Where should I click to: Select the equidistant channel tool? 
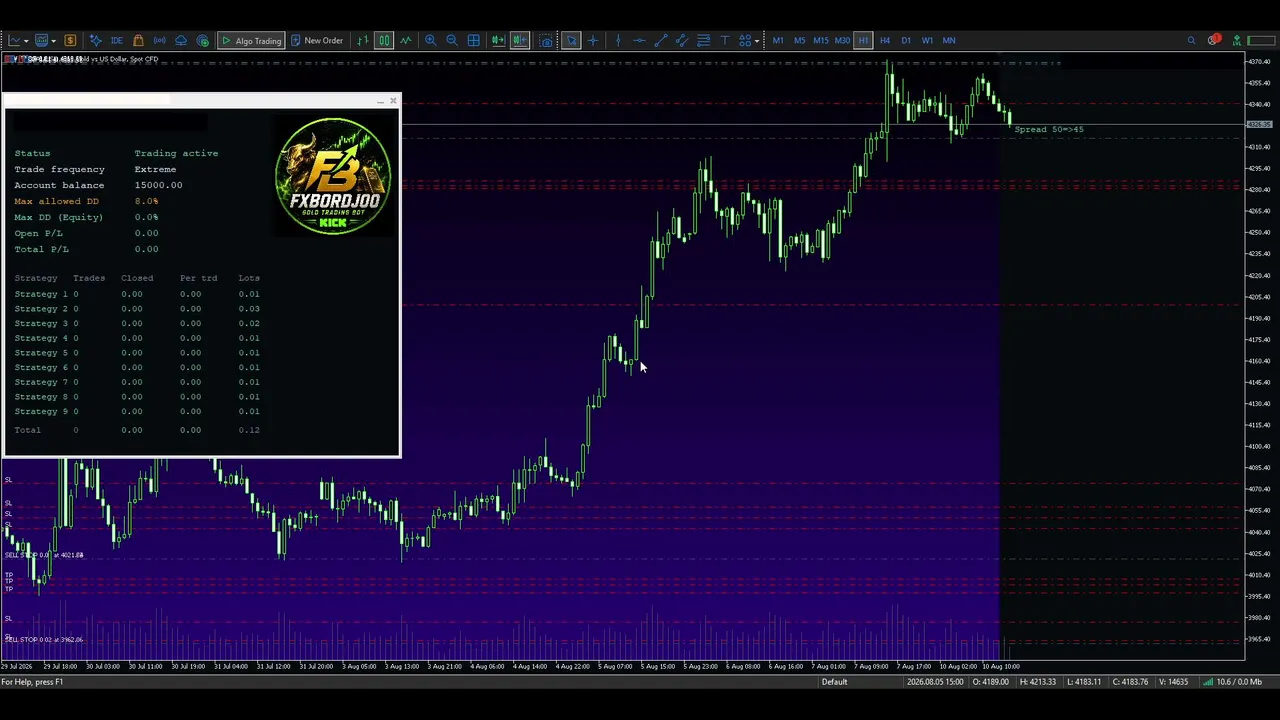coord(682,40)
